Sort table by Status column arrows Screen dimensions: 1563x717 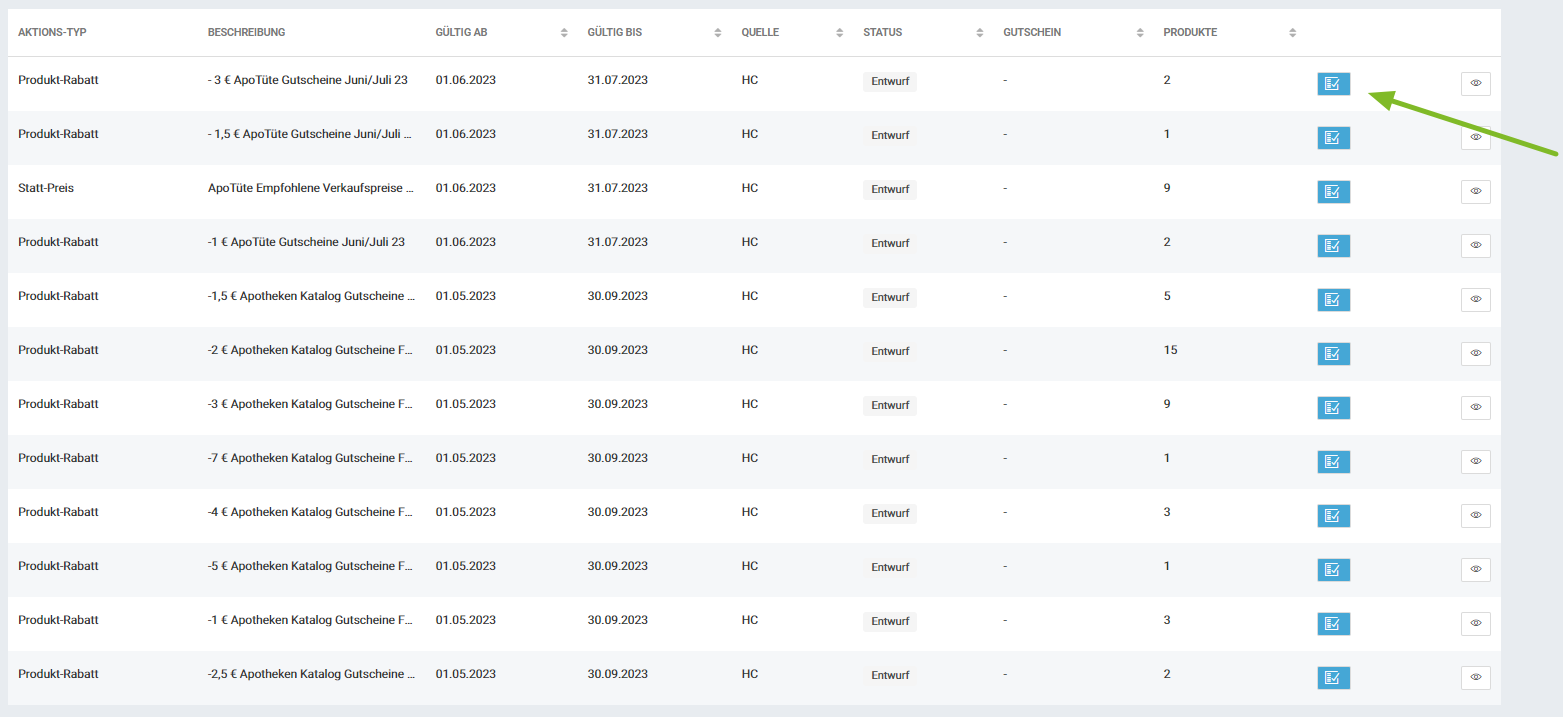point(979,33)
